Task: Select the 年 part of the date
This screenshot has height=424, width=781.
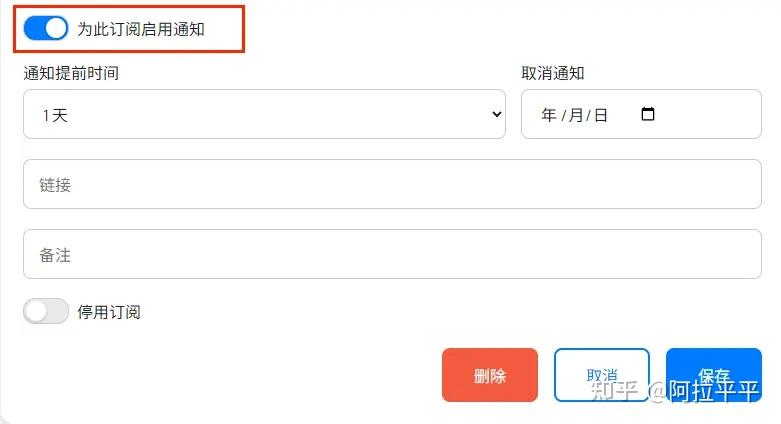Action: [548, 115]
